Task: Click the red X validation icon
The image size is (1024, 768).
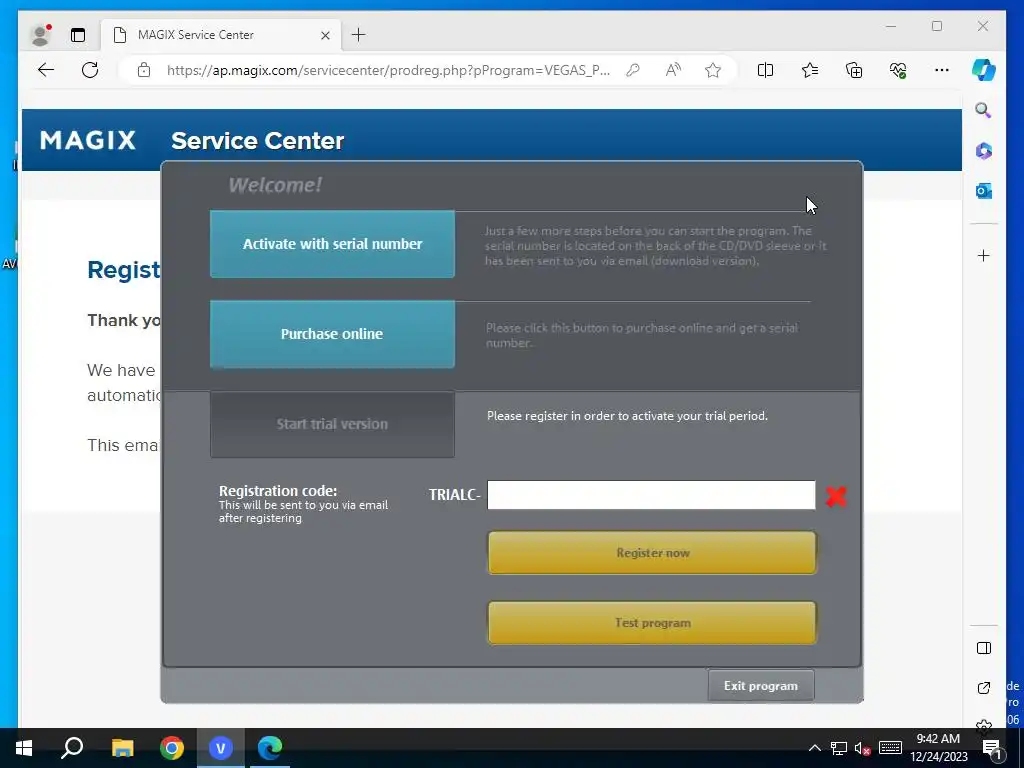Action: (836, 496)
